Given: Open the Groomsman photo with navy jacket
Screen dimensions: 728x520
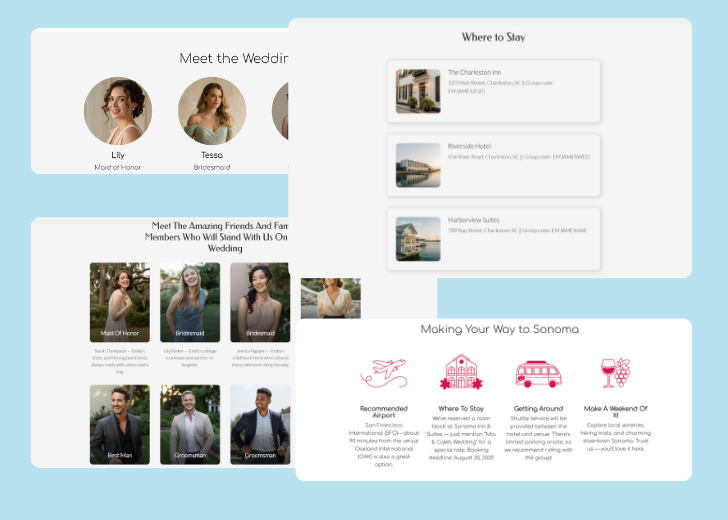Looking at the screenshot, I should point(260,424).
